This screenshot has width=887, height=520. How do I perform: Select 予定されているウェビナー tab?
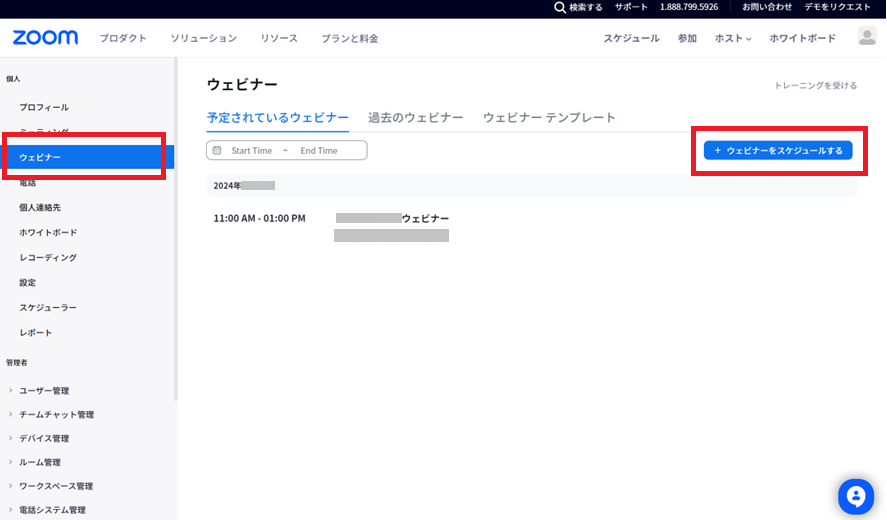coord(277,118)
